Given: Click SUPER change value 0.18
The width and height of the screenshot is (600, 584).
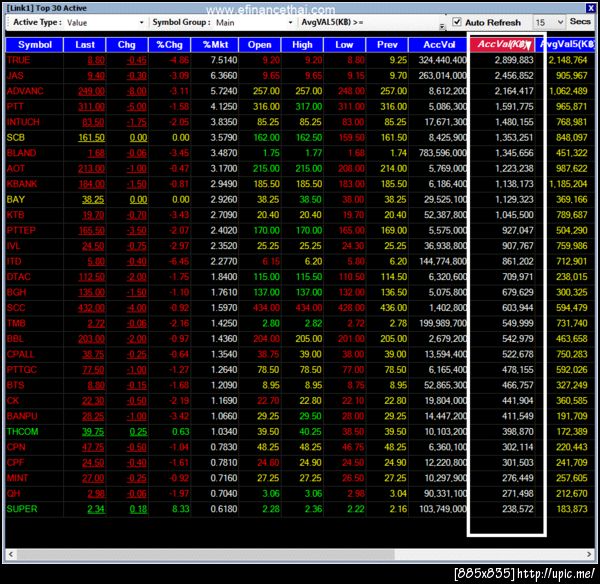Looking at the screenshot, I should point(138,509).
